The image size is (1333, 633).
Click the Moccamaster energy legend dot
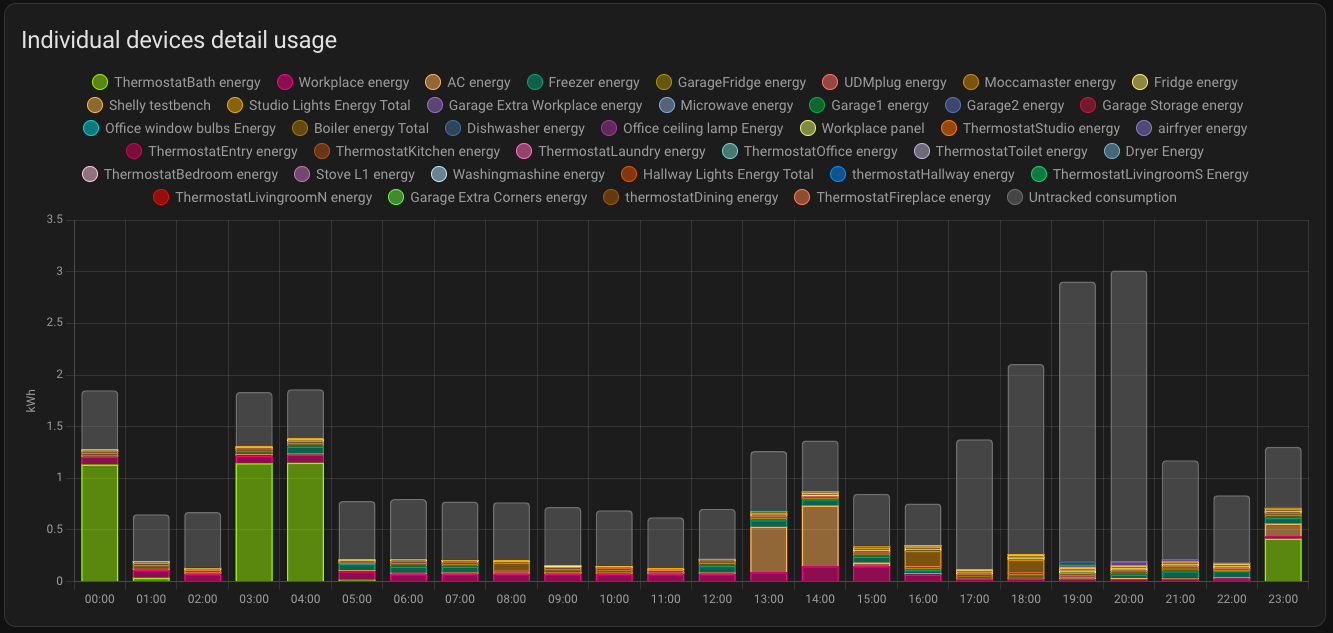point(971,83)
